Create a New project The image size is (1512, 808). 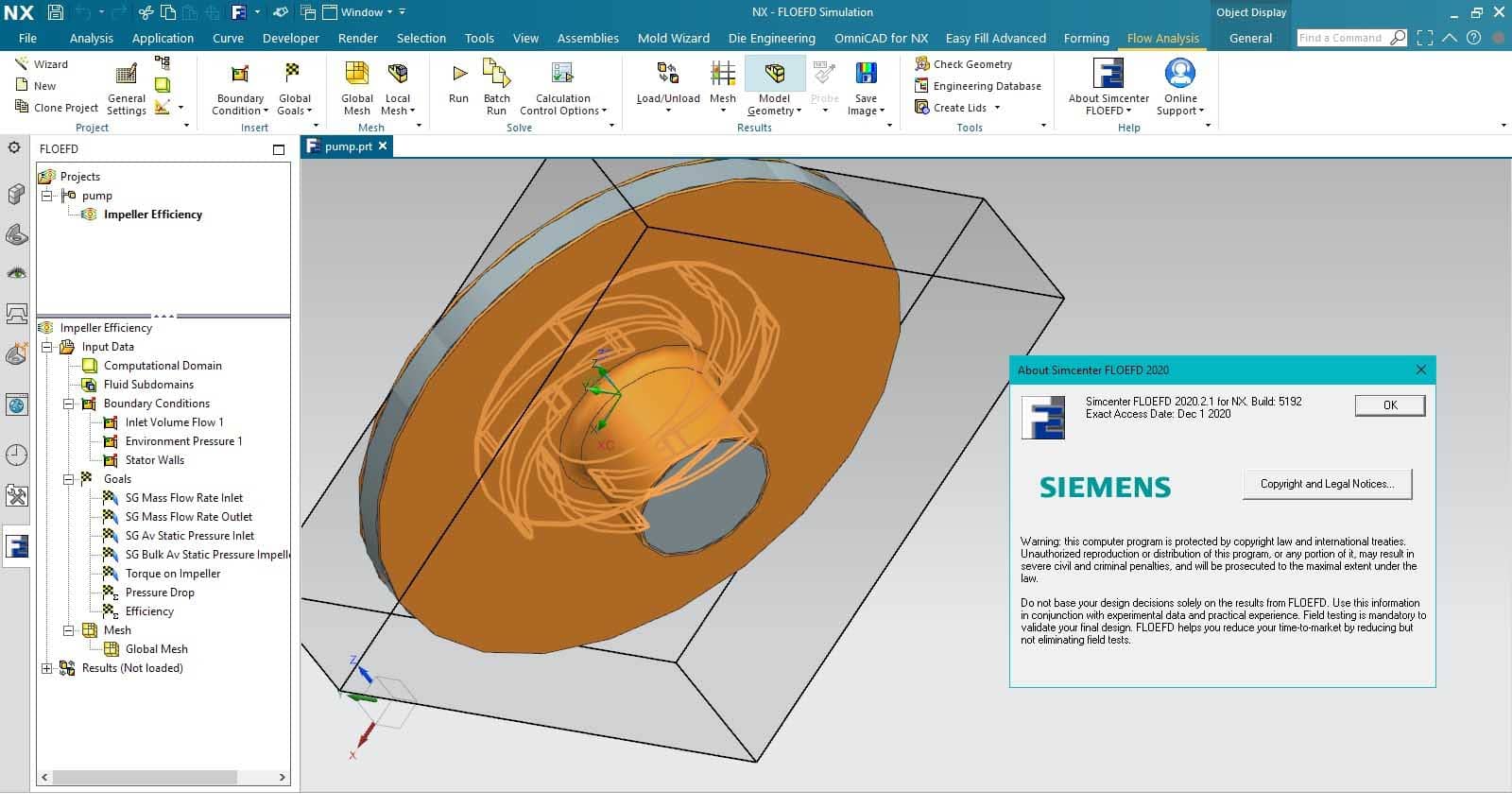pos(36,86)
